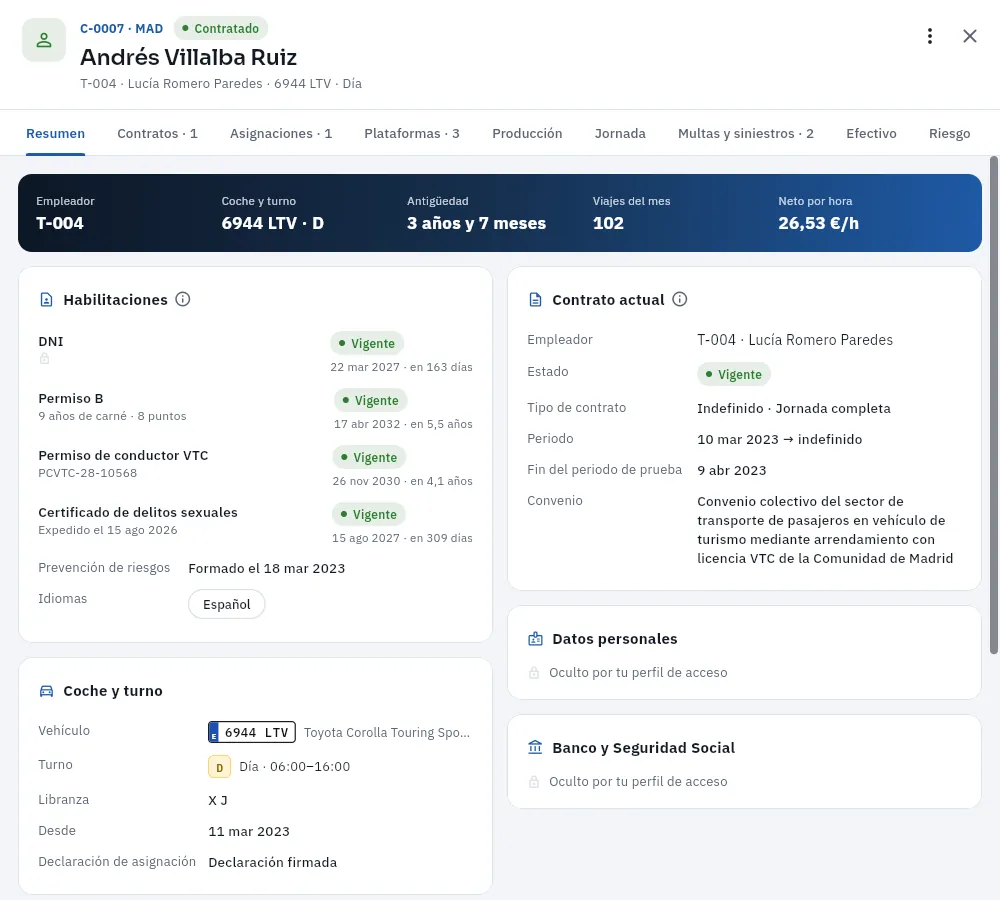Open the Jornada tab

click(x=621, y=133)
